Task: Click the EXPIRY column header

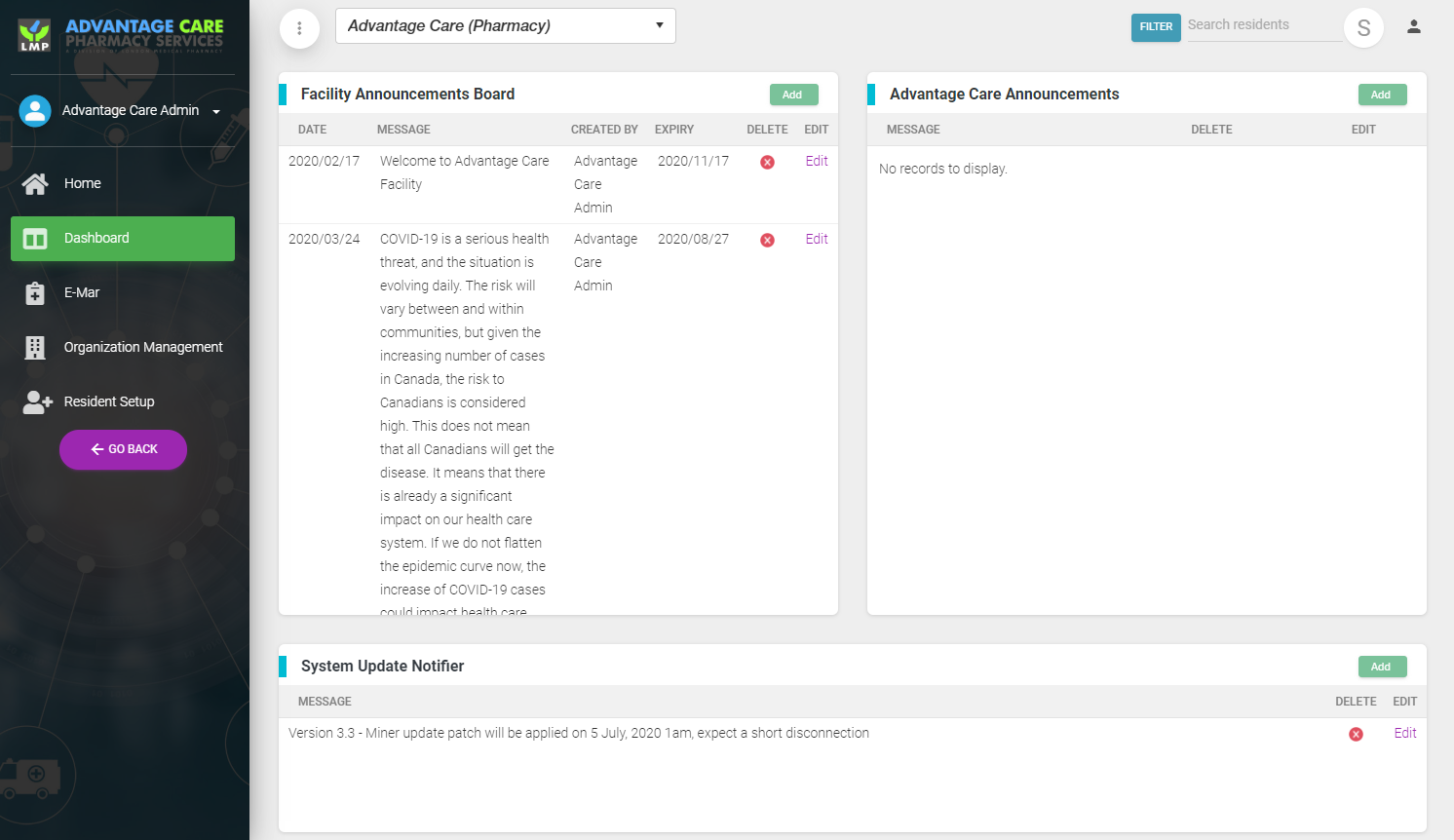Action: pyautogui.click(x=674, y=130)
